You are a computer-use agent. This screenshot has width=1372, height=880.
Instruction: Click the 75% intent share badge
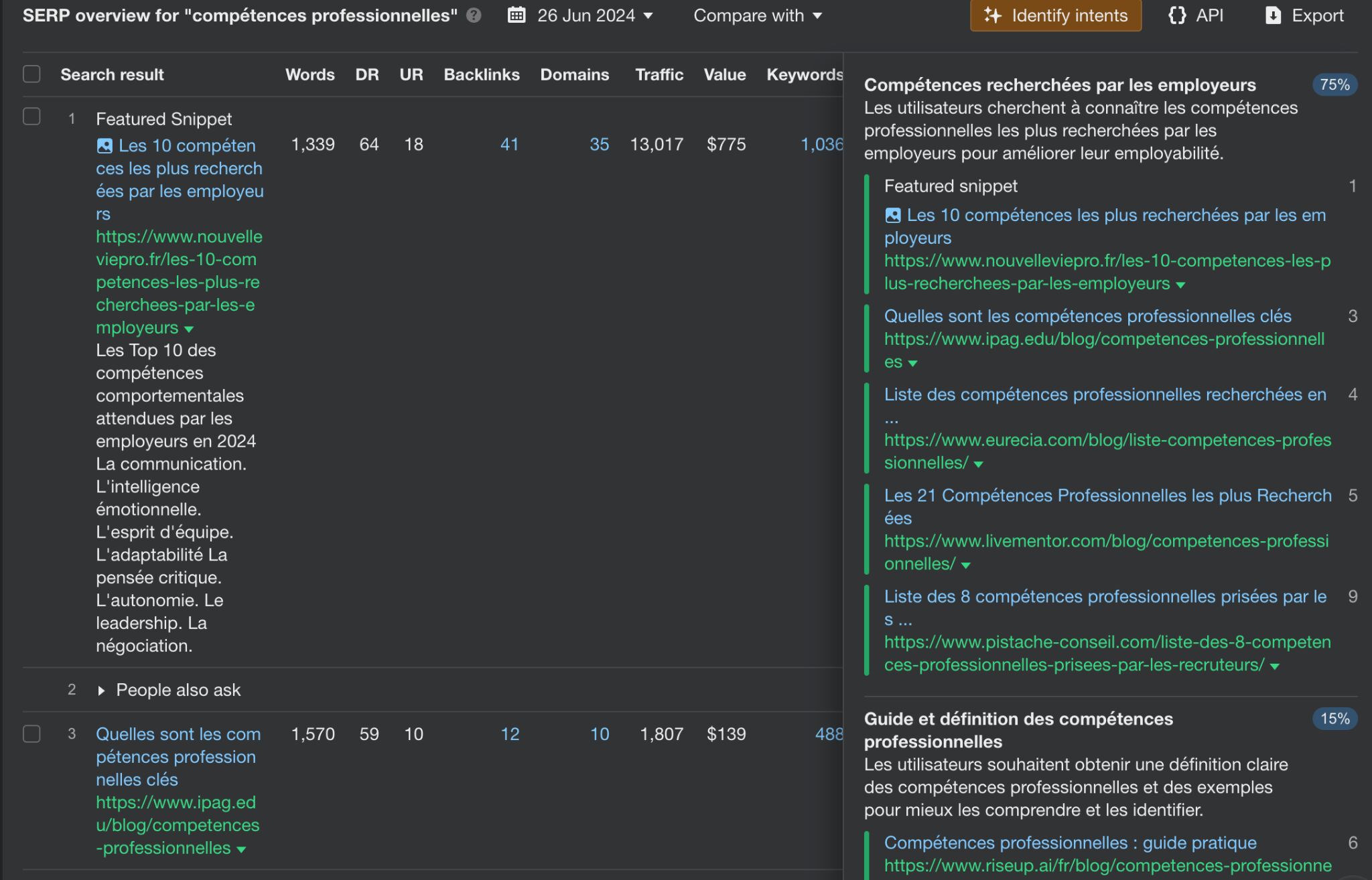[1334, 85]
